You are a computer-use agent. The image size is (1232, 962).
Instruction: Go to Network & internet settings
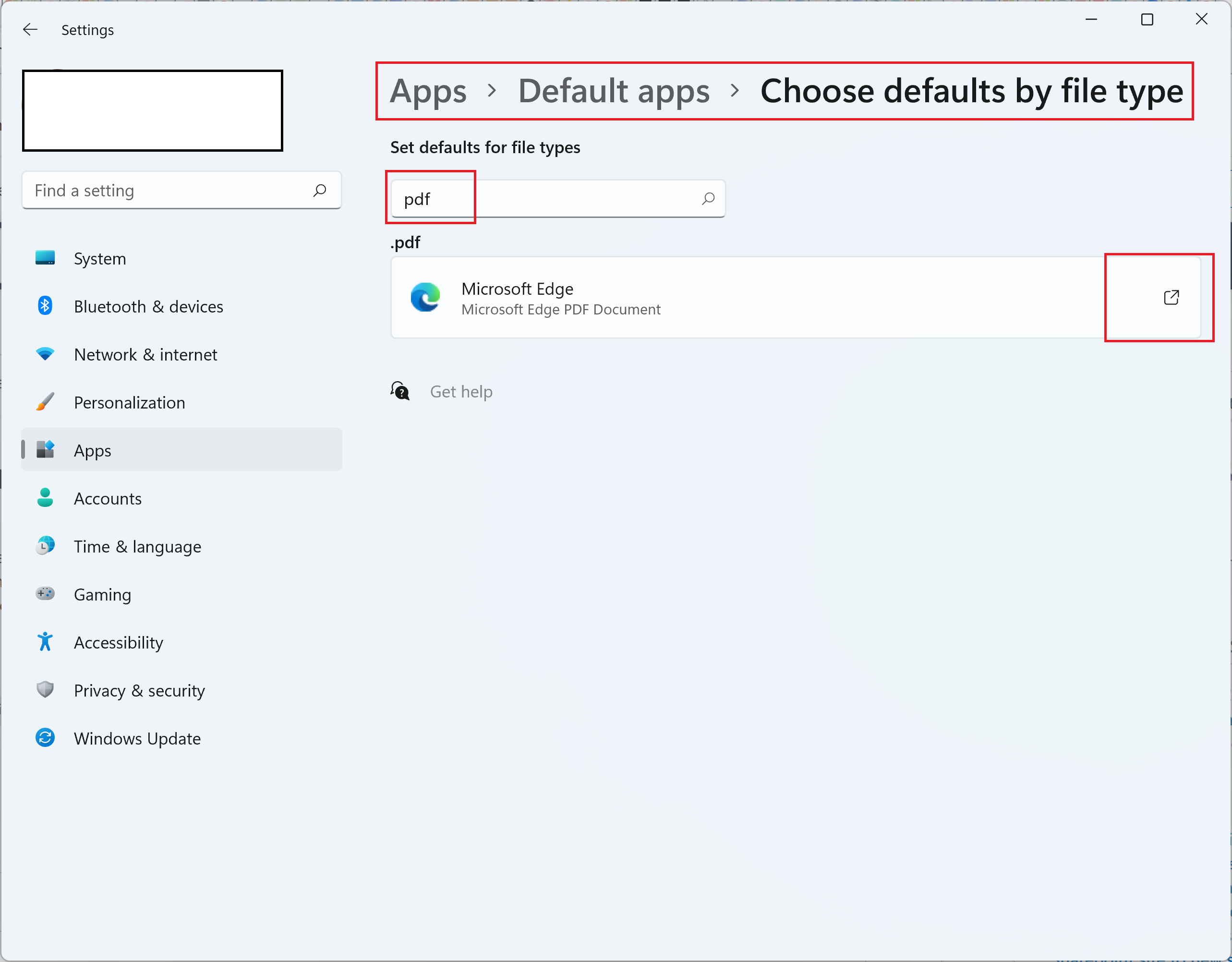(145, 355)
